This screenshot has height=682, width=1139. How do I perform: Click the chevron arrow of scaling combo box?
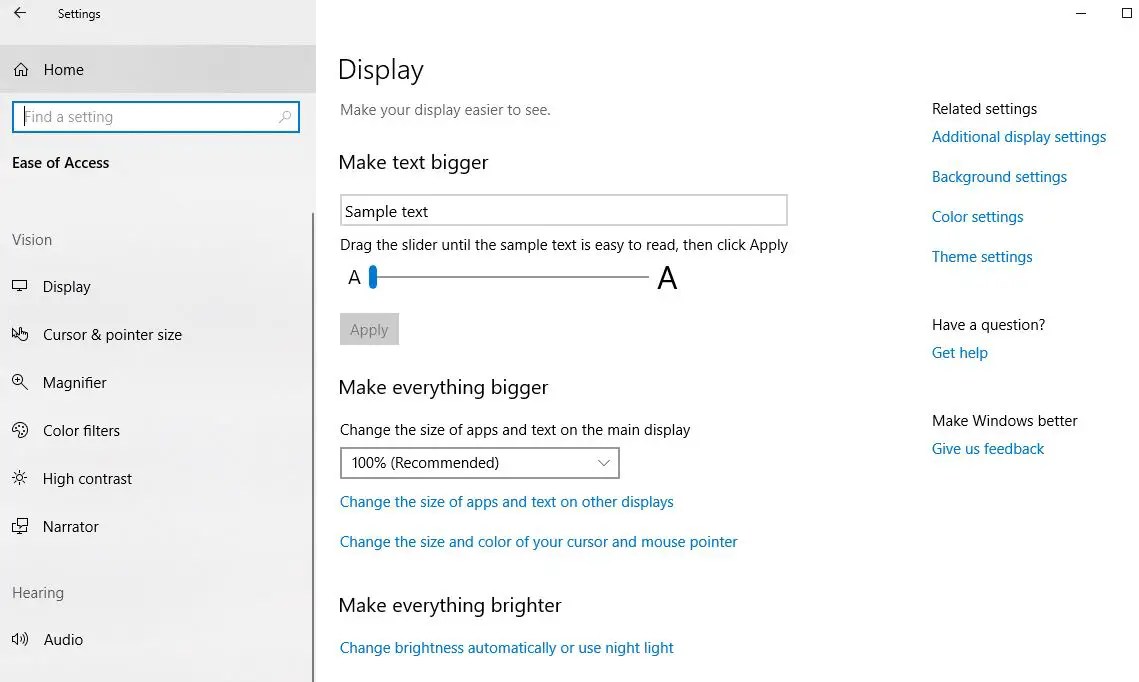(x=604, y=463)
